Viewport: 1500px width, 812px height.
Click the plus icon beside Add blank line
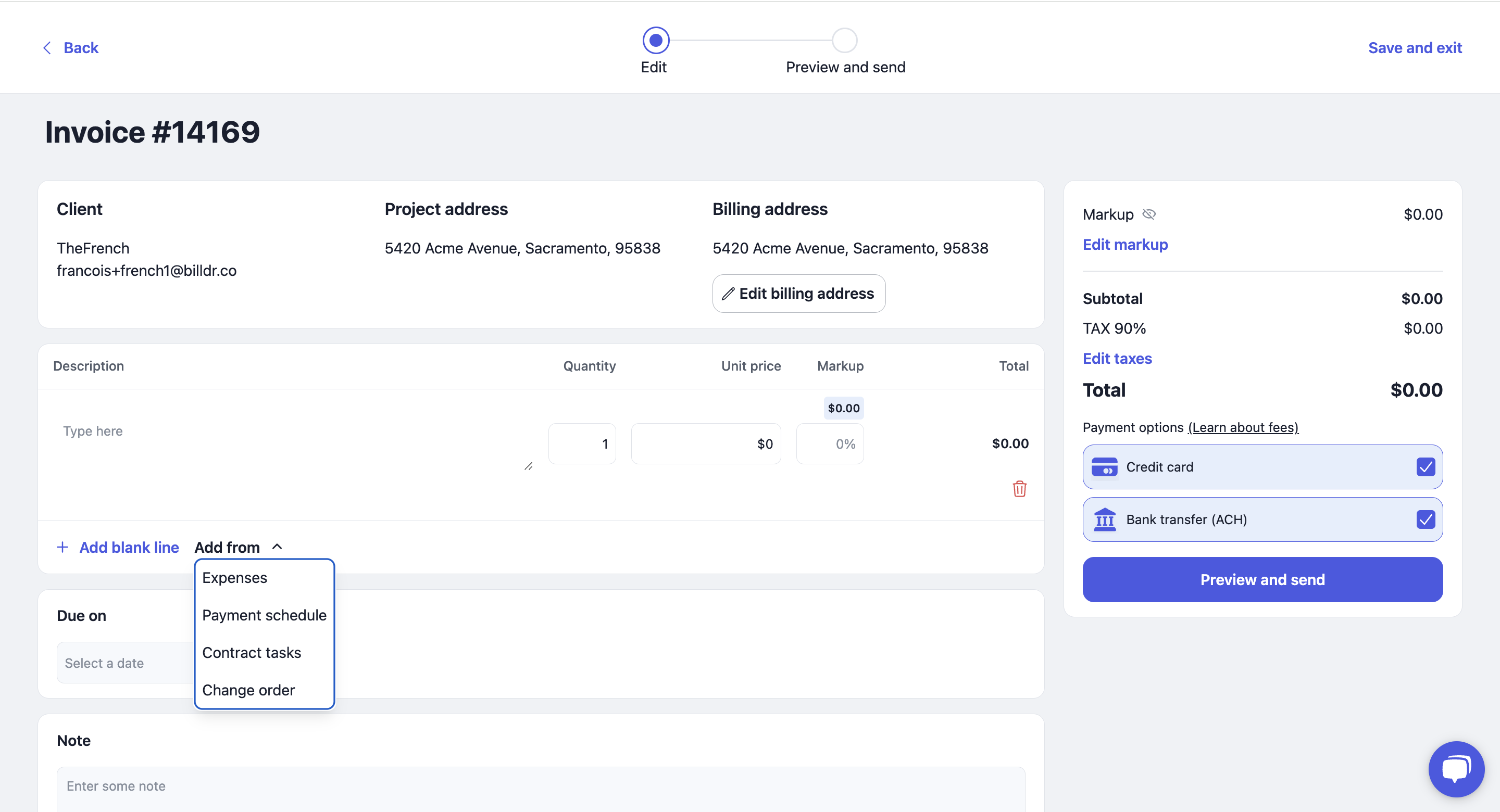coord(63,547)
